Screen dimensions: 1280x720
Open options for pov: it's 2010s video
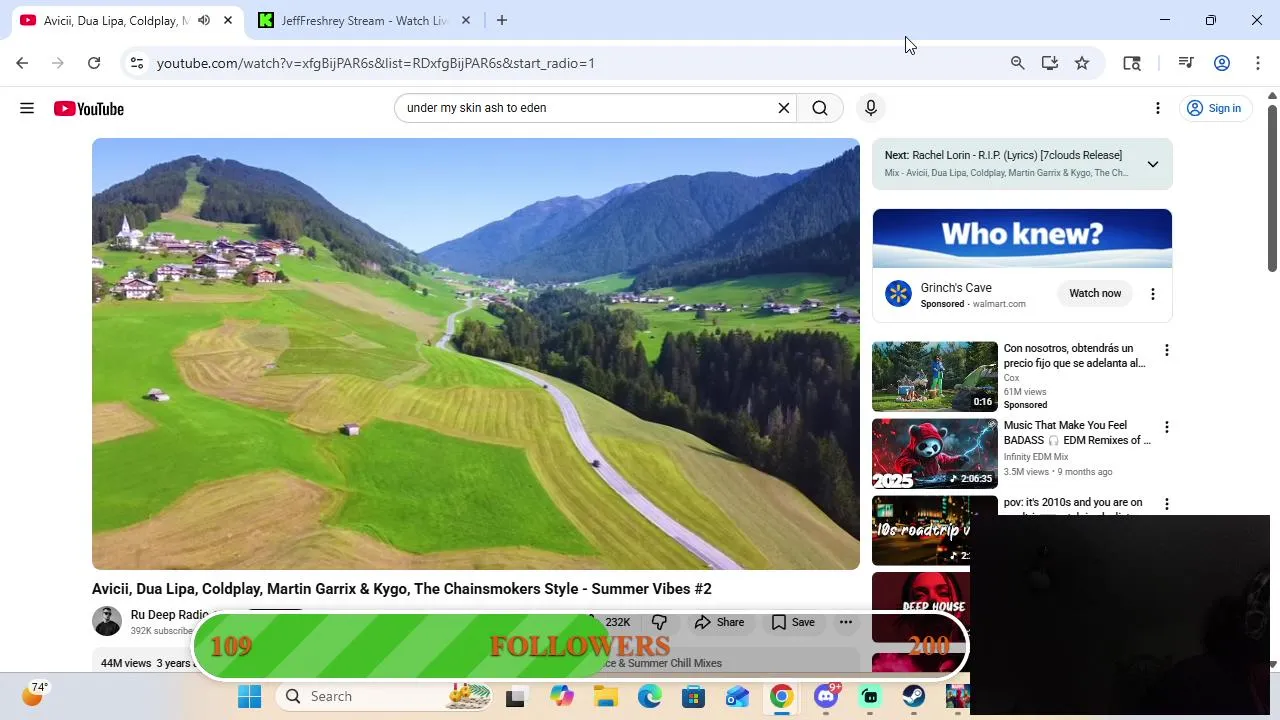pyautogui.click(x=1166, y=504)
